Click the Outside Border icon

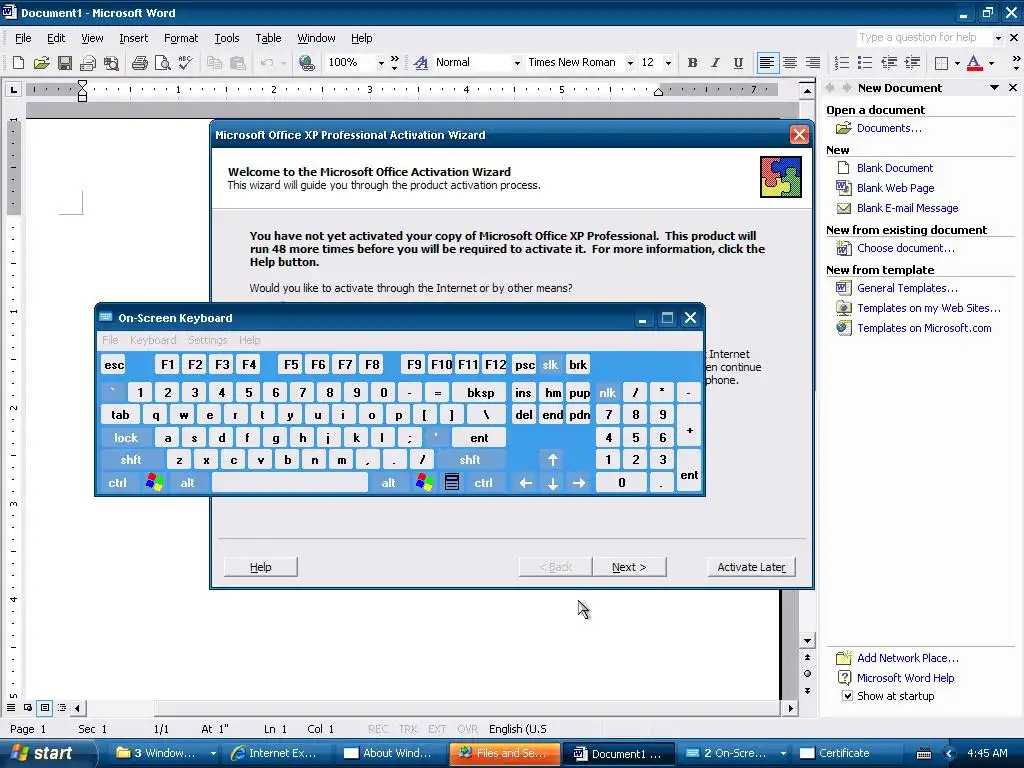[x=941, y=63]
